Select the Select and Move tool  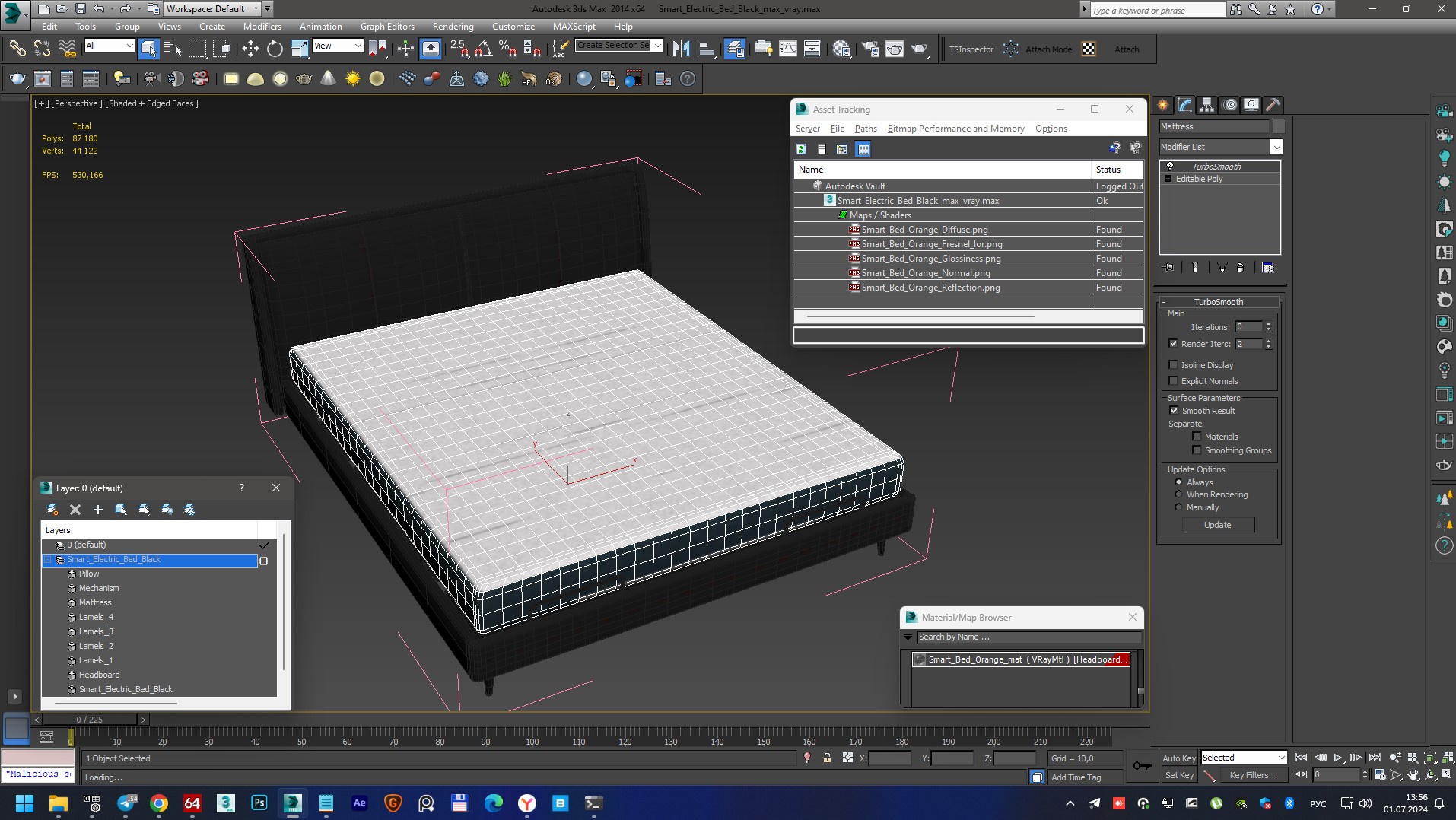pyautogui.click(x=250, y=49)
